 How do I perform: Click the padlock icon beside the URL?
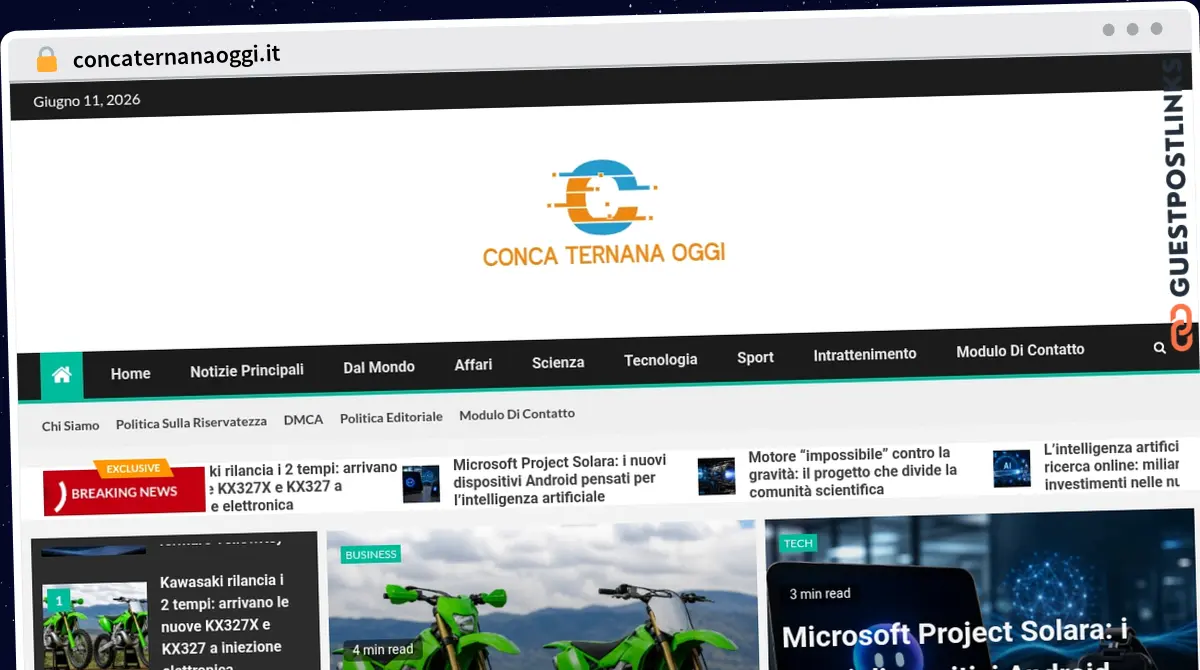pos(47,59)
